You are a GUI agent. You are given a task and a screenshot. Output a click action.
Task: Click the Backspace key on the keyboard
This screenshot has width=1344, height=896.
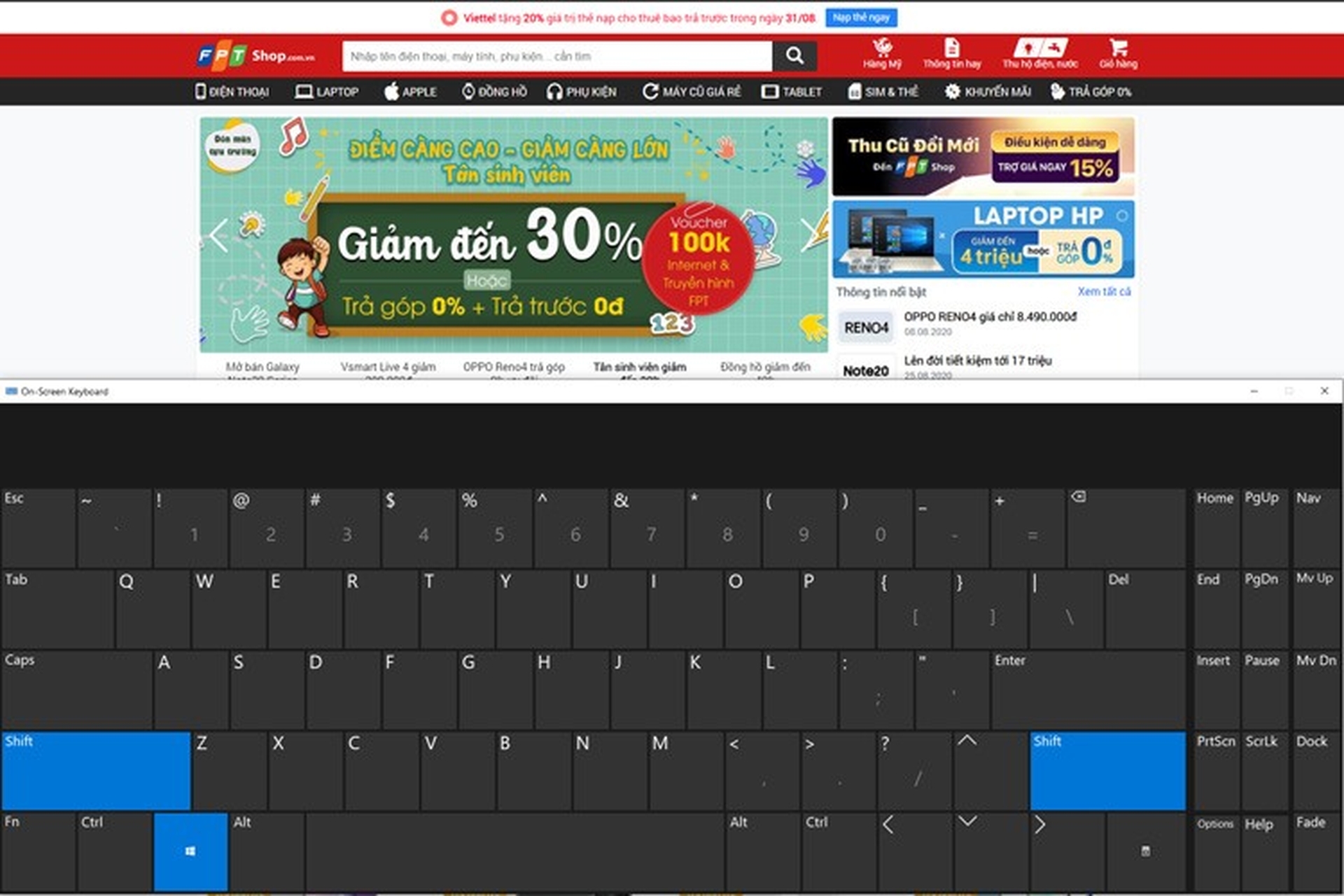[1126, 528]
